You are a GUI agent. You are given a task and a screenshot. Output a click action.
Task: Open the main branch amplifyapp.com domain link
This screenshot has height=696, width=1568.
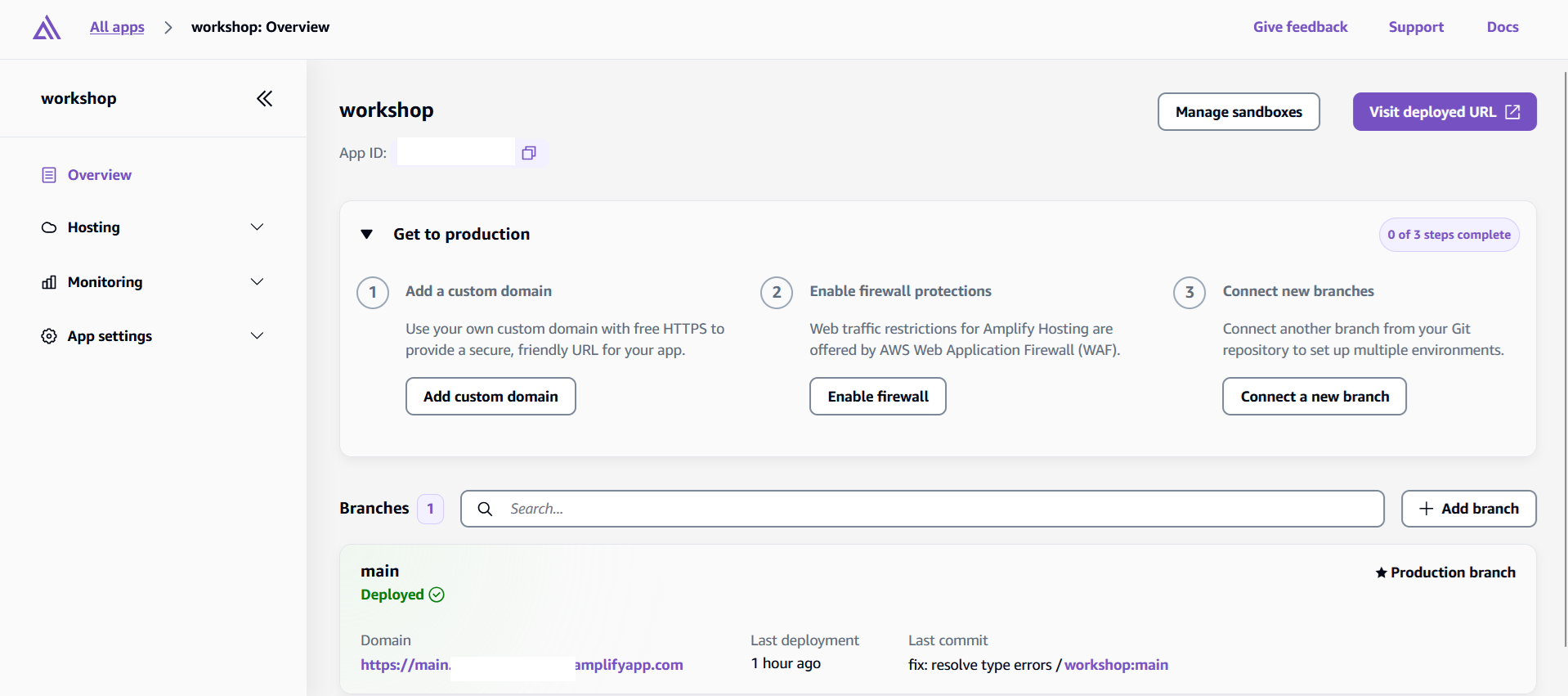click(522, 665)
